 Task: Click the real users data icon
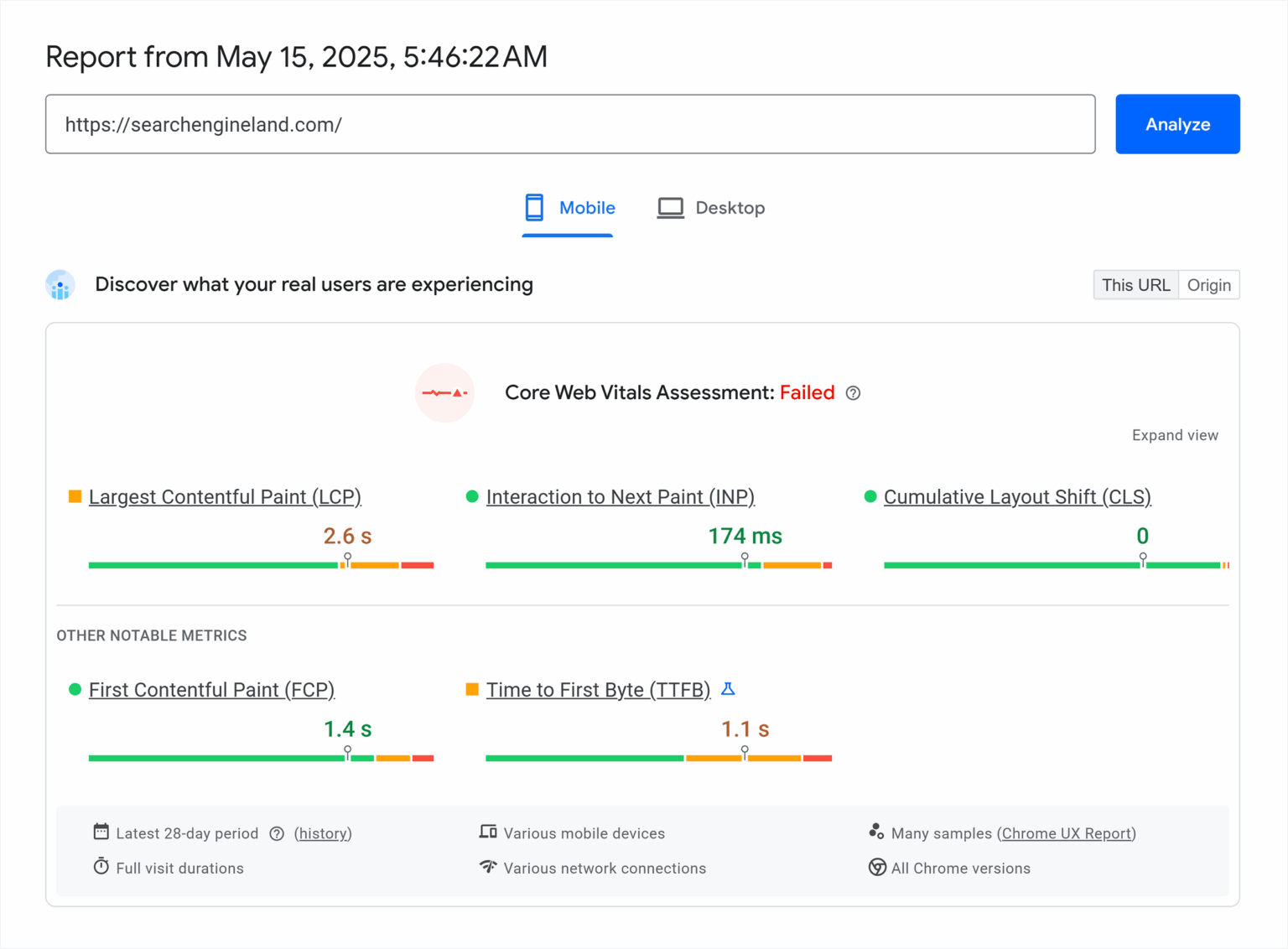[x=60, y=285]
